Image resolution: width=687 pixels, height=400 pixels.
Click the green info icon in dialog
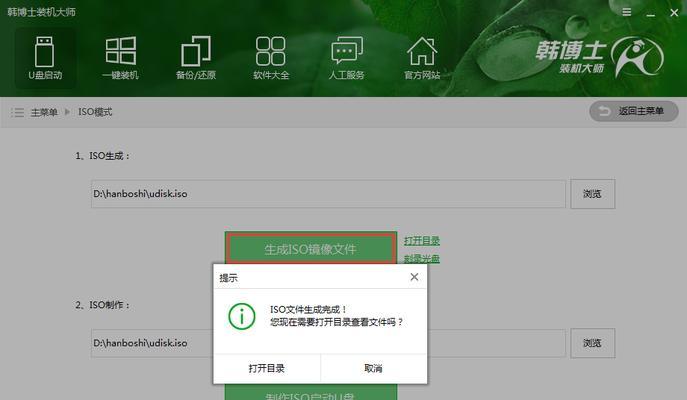click(241, 316)
